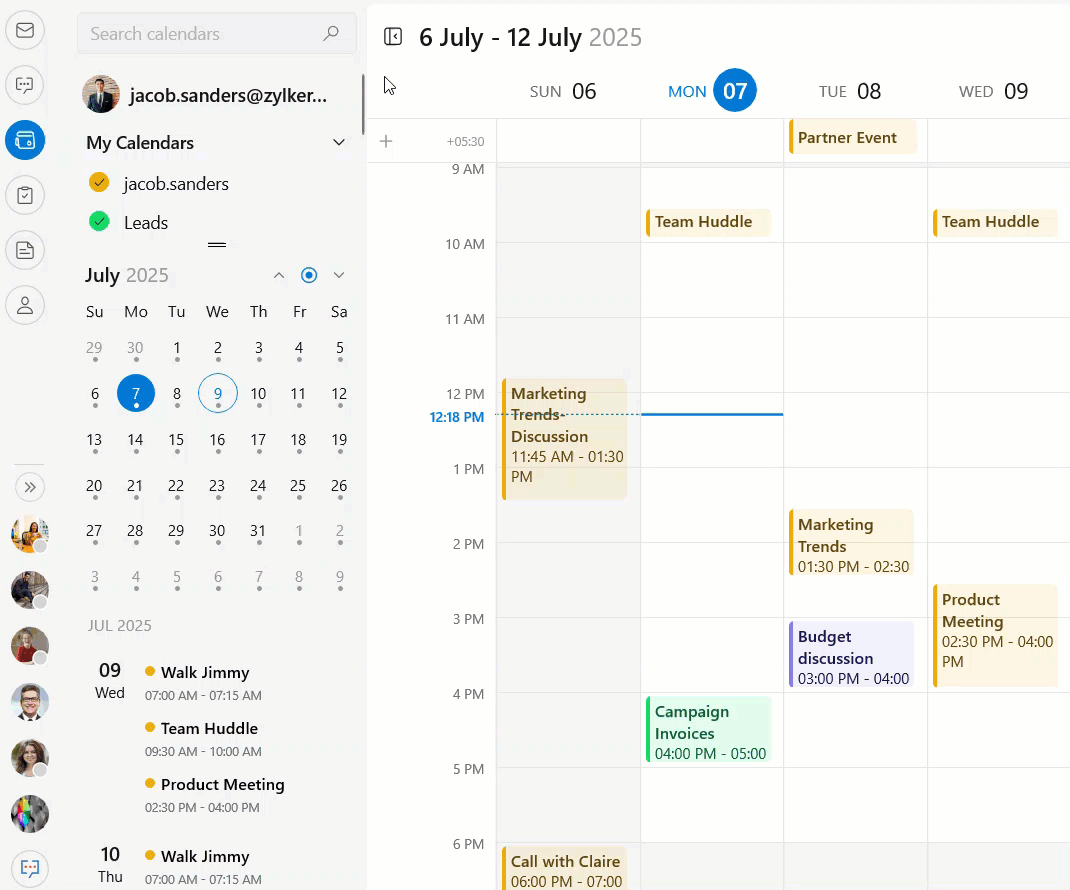This screenshot has width=1070, height=890.
Task: Select the Calendar app icon
Action: (25, 141)
